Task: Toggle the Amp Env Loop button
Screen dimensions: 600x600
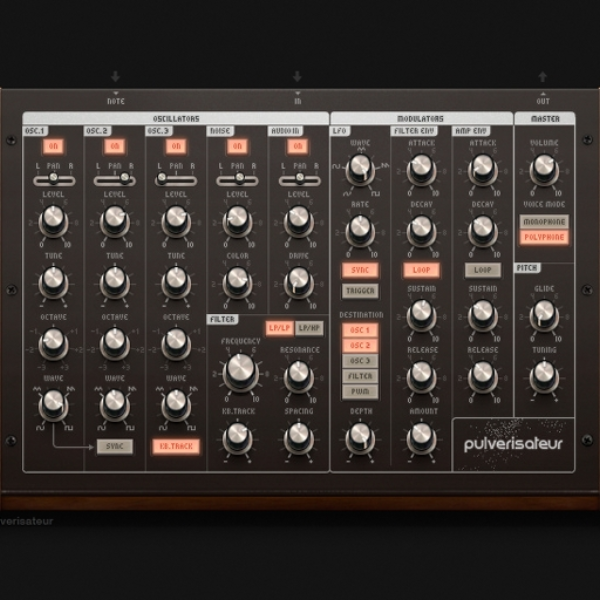Action: [483, 270]
